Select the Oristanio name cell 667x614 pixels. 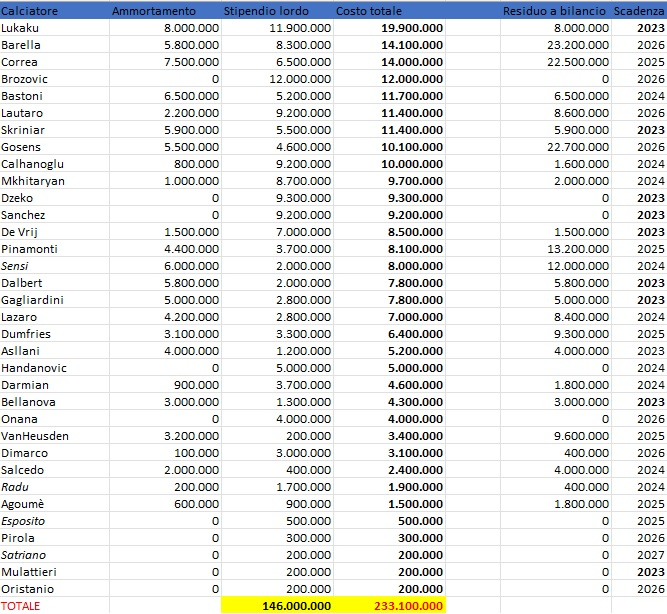pyautogui.click(x=28, y=588)
